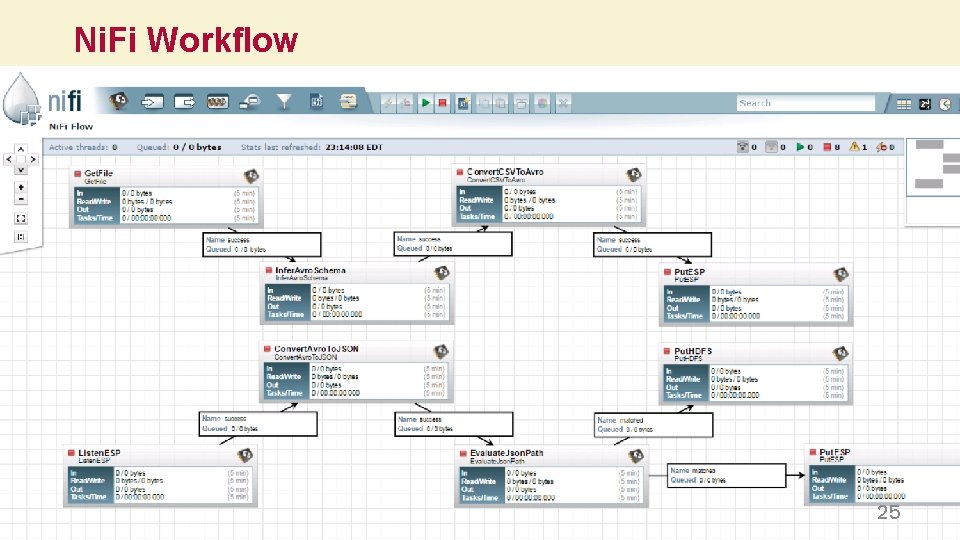Click the 'Queued: 0 / 0 bytes' status text
960x540 pixels.
pos(179,147)
